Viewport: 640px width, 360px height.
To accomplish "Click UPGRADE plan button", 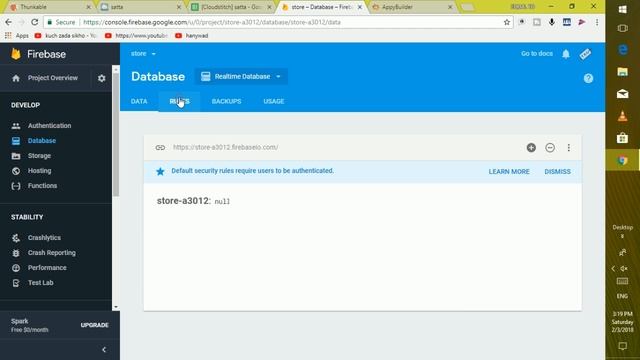I will [x=94, y=325].
